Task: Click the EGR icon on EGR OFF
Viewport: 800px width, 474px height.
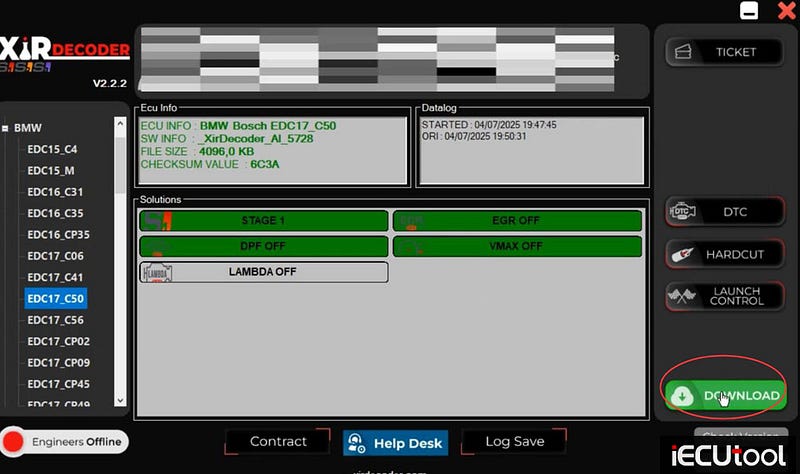Action: (x=411, y=221)
